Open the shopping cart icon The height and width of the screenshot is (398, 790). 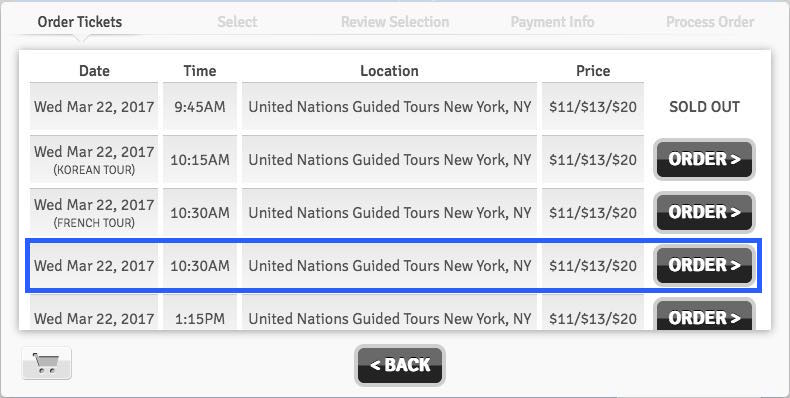(47, 363)
